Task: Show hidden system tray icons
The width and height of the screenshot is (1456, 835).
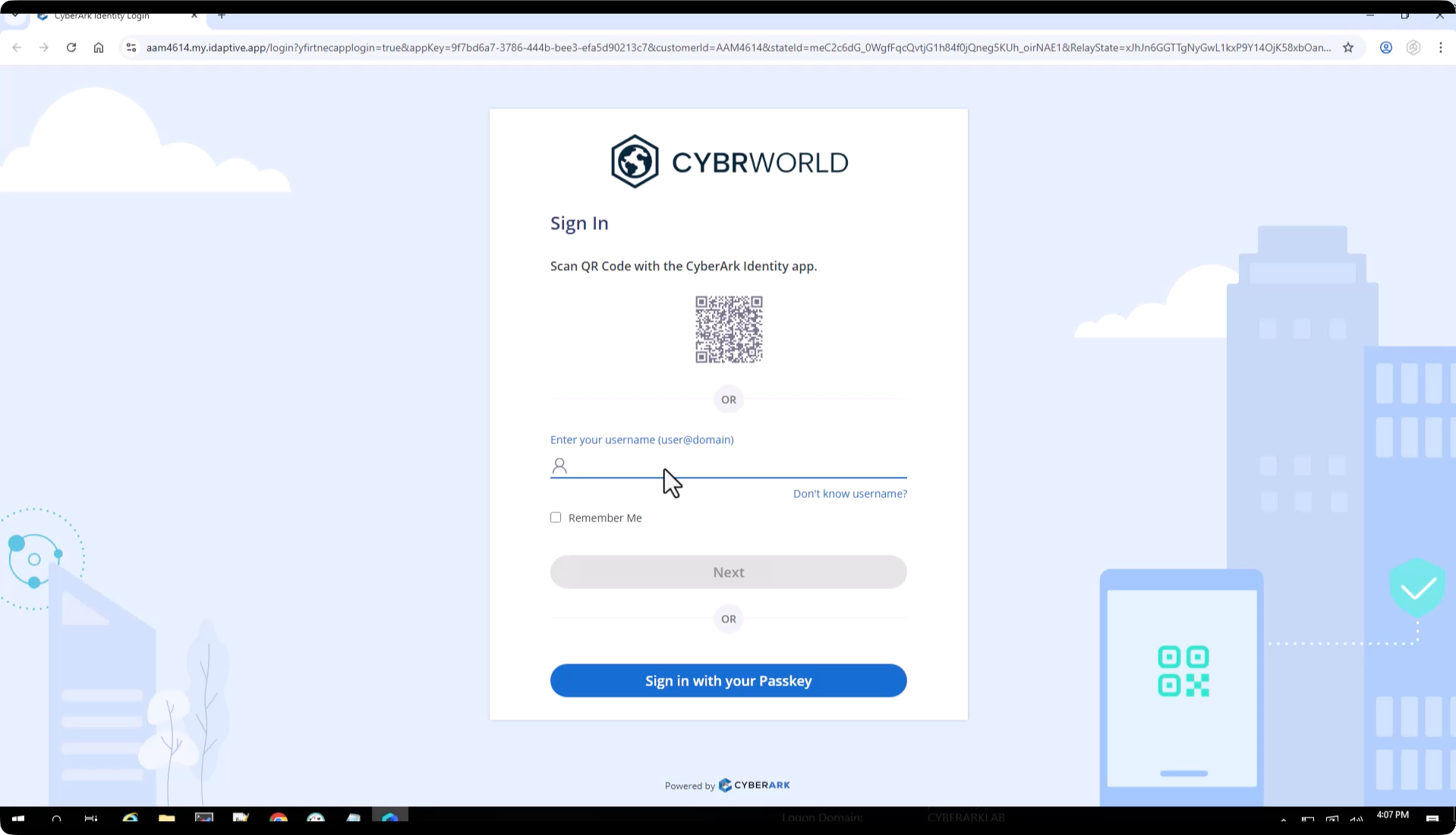Action: 1283,819
